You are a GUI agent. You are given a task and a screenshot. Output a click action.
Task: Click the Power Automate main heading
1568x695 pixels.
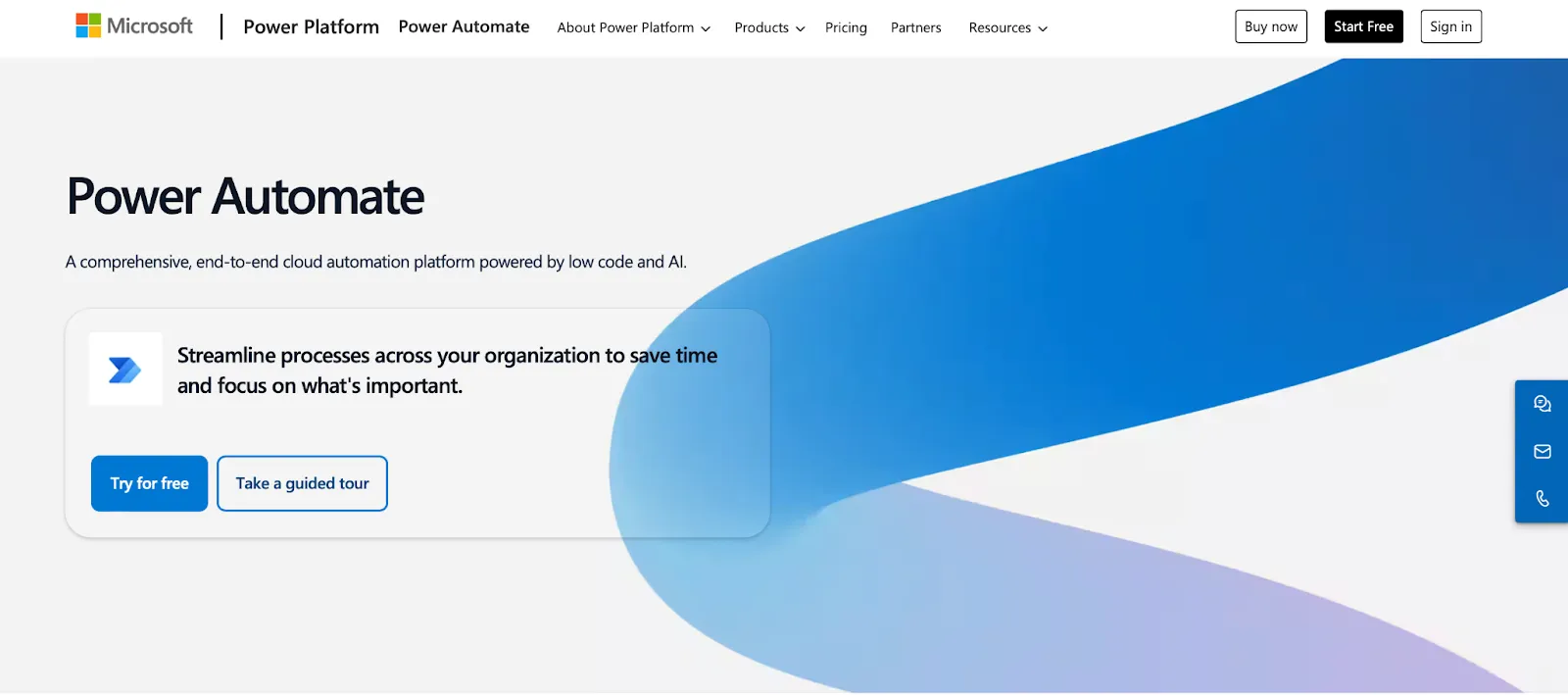click(245, 196)
